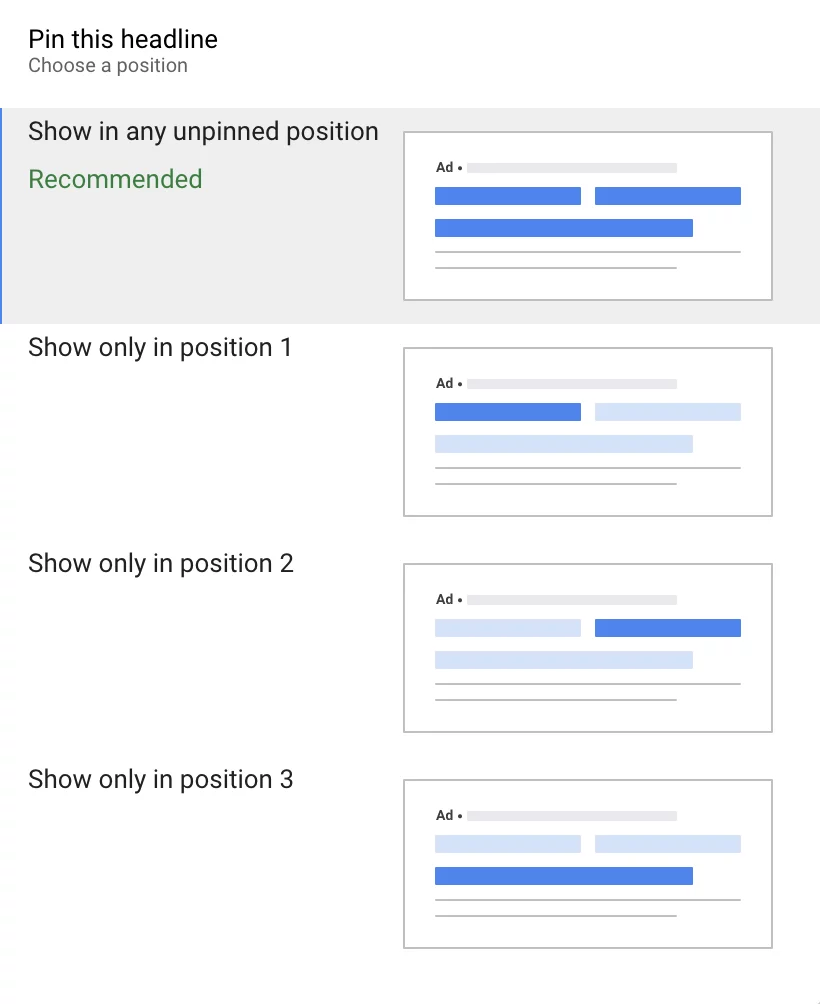Choose "Show only in position 1"
The image size is (820, 1004).
click(x=160, y=348)
